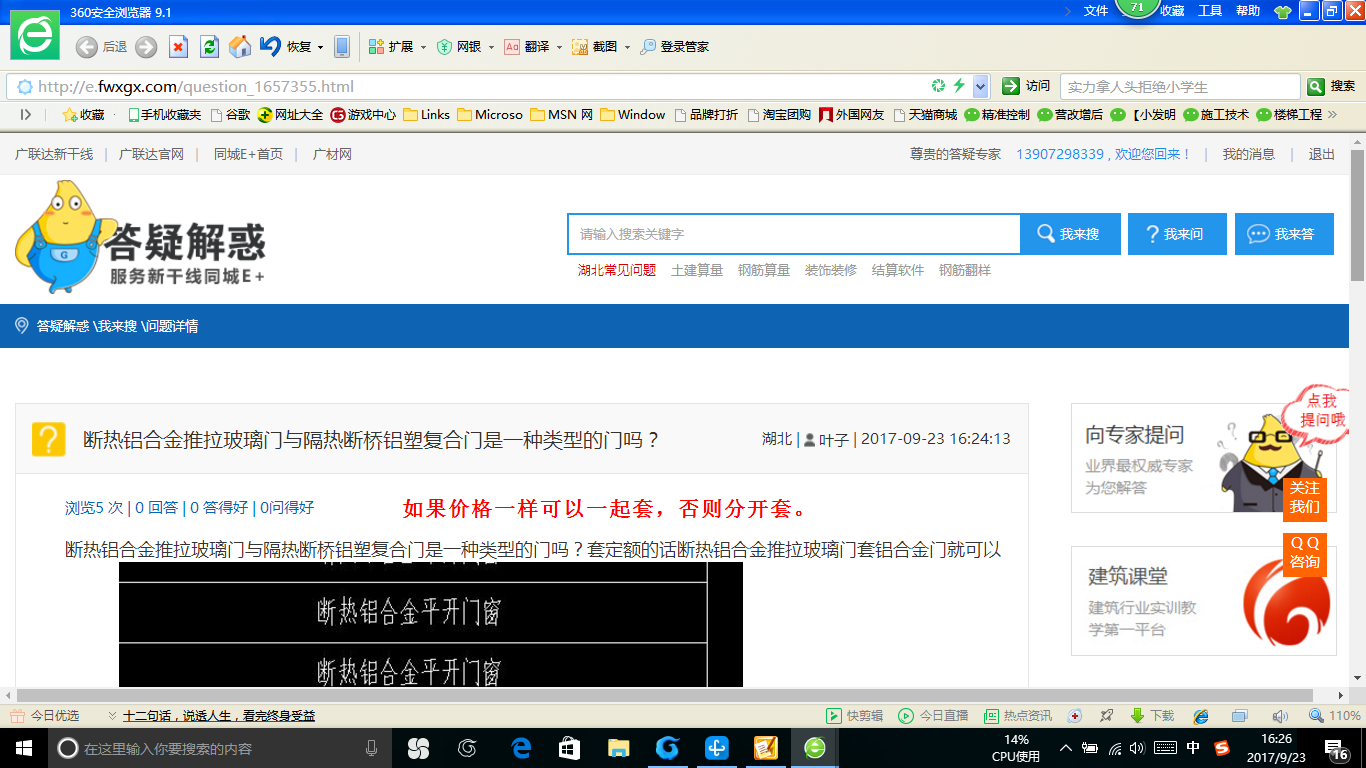Open the browser home page icon
Screen dimensions: 1366x768
coord(240,47)
